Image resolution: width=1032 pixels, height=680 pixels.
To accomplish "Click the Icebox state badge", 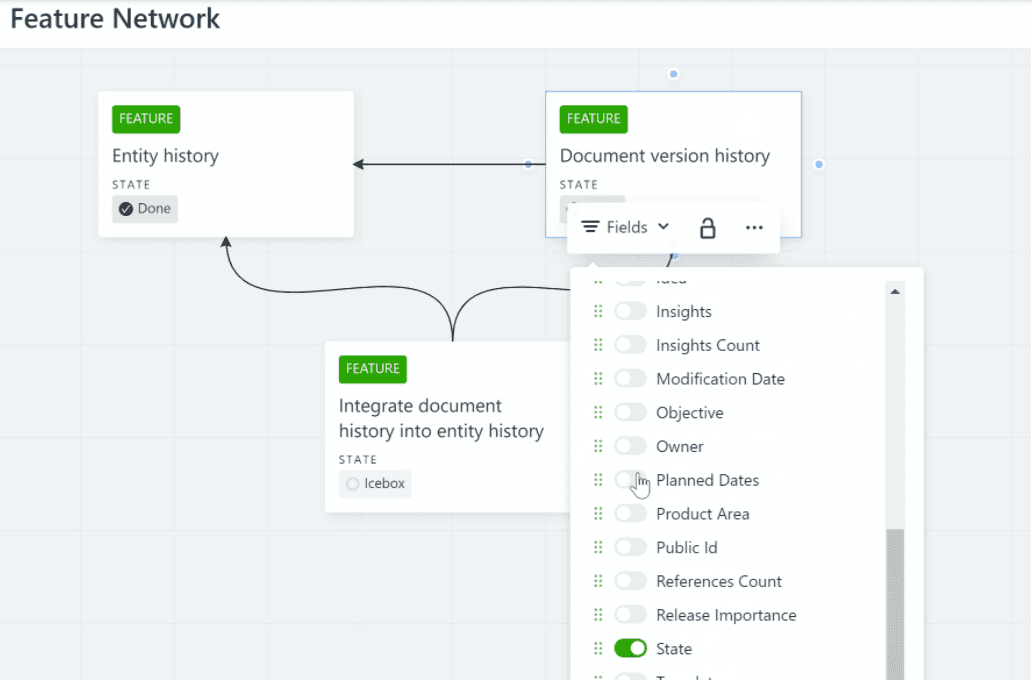I will 375,484.
